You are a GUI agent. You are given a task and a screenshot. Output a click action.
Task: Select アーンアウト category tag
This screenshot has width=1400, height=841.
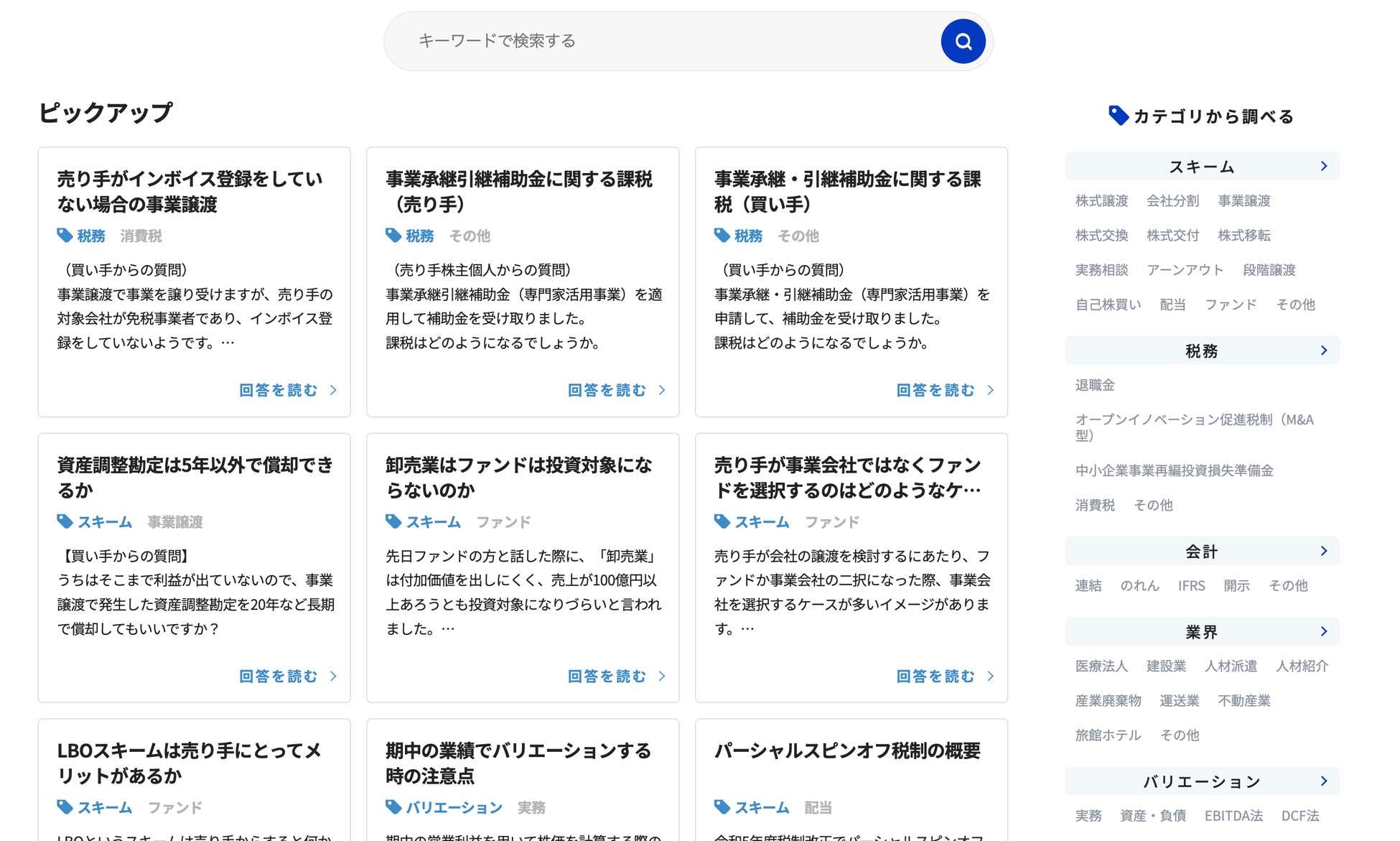pyautogui.click(x=1185, y=270)
